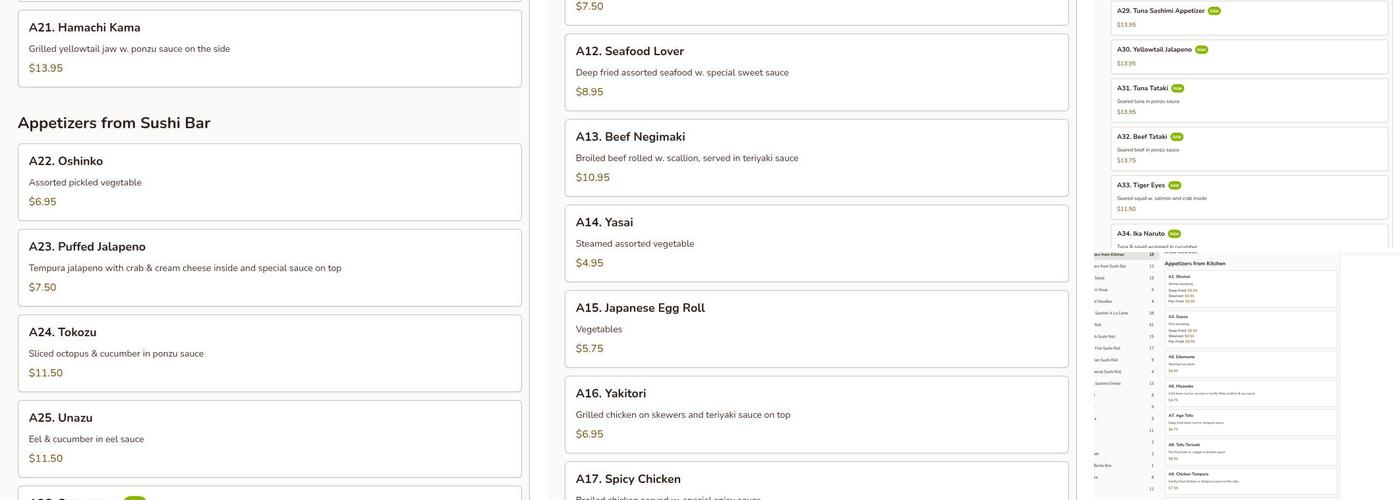Image resolution: width=1400 pixels, height=500 pixels.
Task: Choose the A15. Japanese Egg Roll item
Action: pos(816,328)
